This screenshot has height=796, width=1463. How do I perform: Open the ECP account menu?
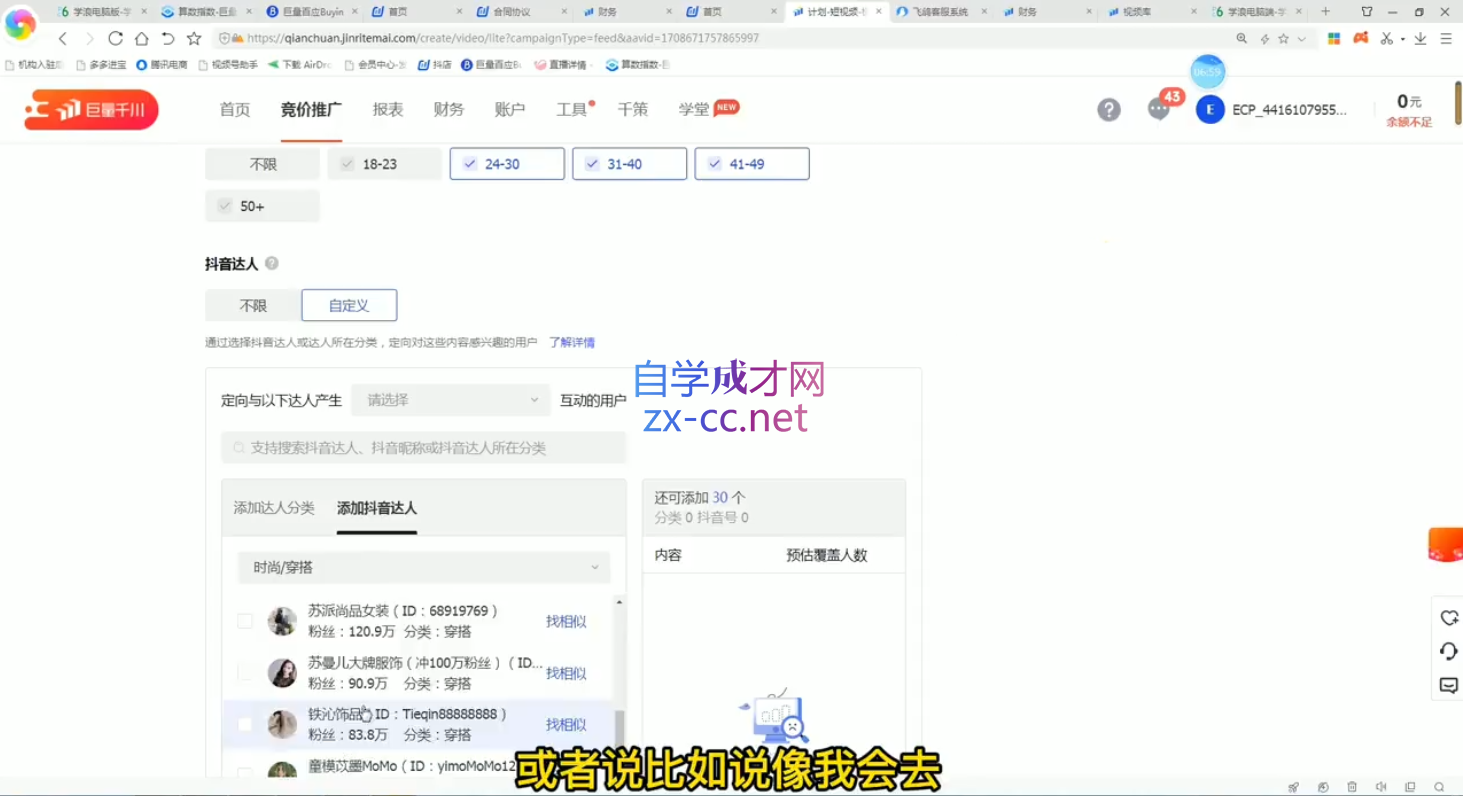coord(1271,110)
